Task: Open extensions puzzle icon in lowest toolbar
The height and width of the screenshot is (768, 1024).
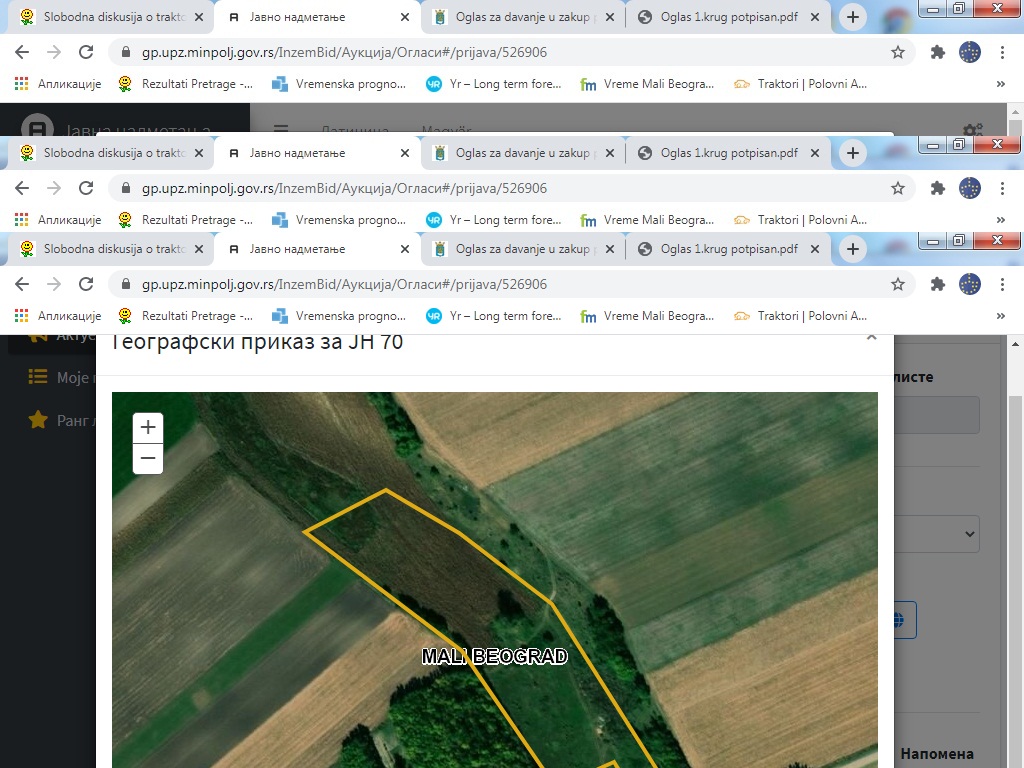Action: pyautogui.click(x=938, y=284)
